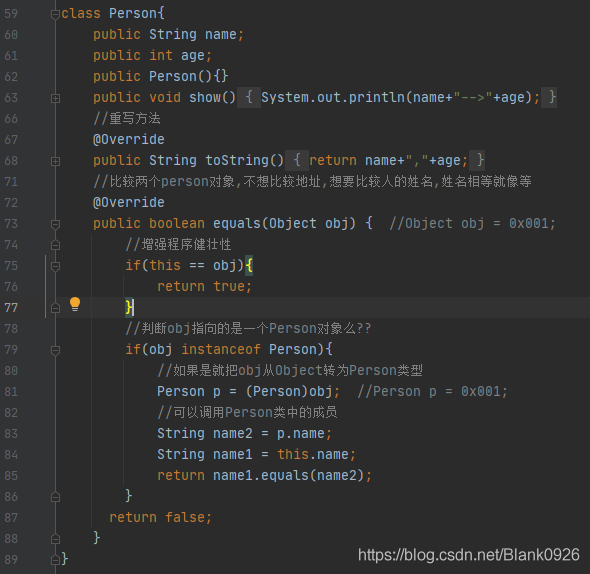Collapse the equals method fold marker

tap(55, 224)
